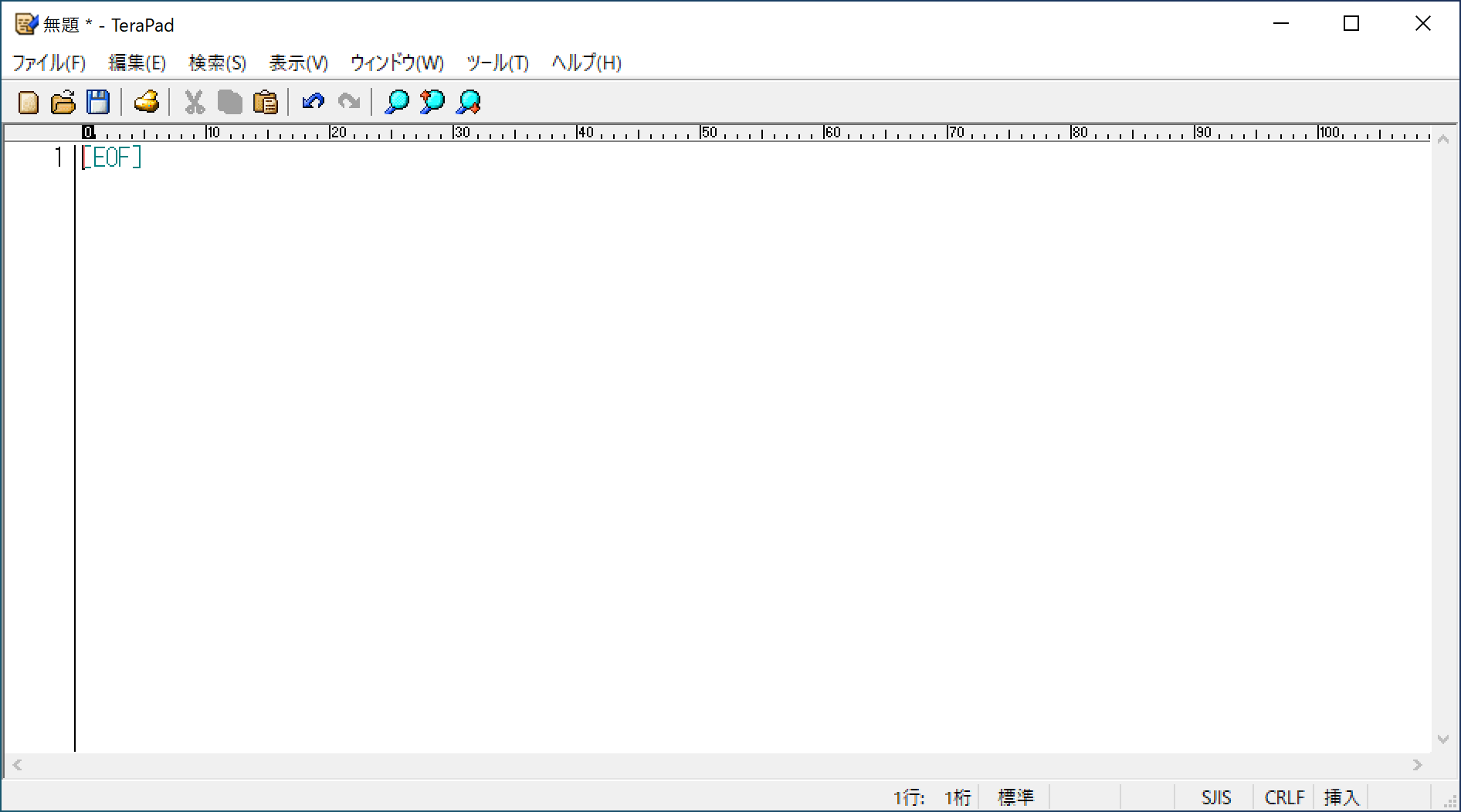Place cursor at the [EOF] marker
The height and width of the screenshot is (812, 1461).
[112, 157]
